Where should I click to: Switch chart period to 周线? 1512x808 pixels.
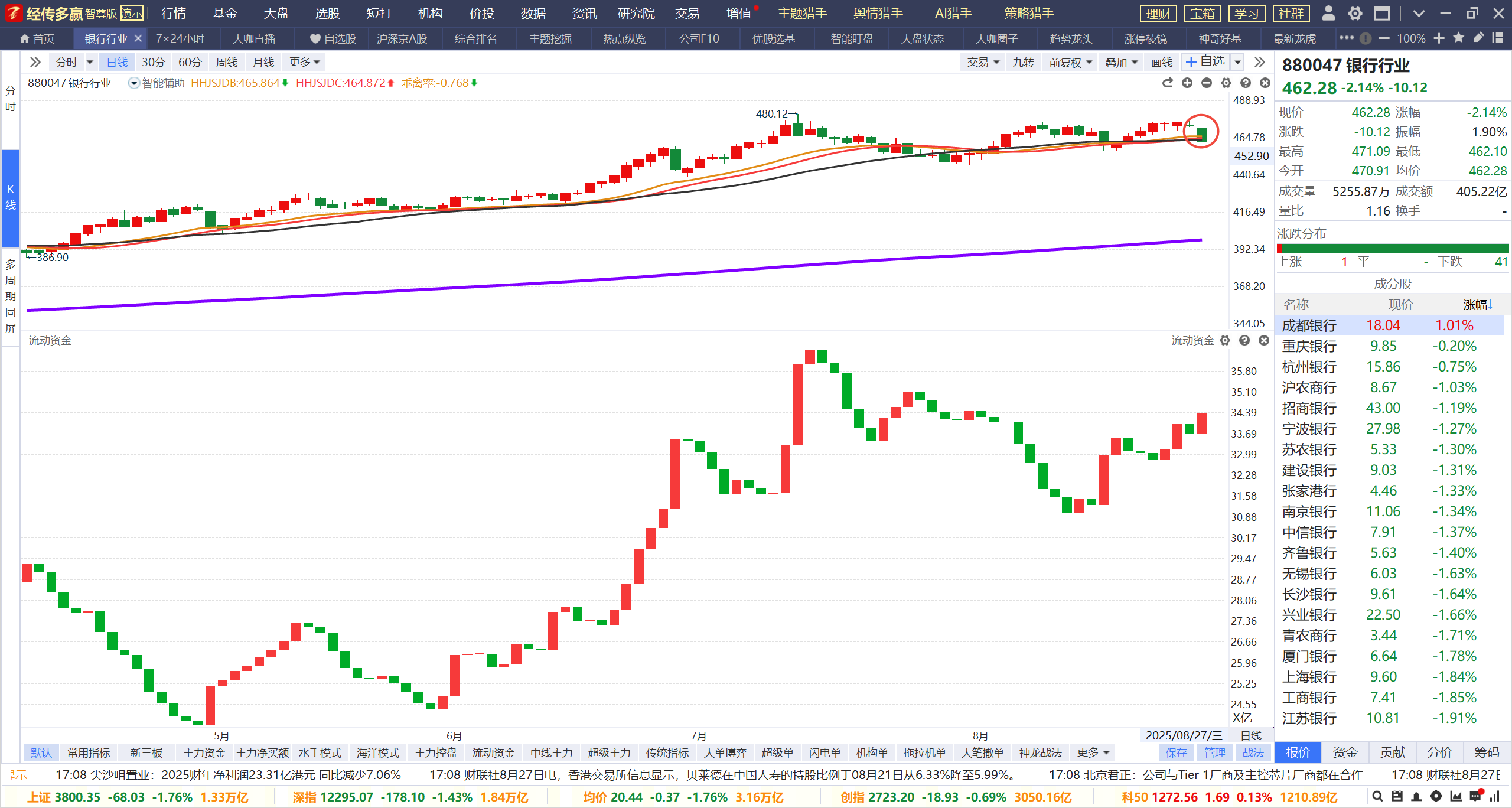[x=226, y=62]
